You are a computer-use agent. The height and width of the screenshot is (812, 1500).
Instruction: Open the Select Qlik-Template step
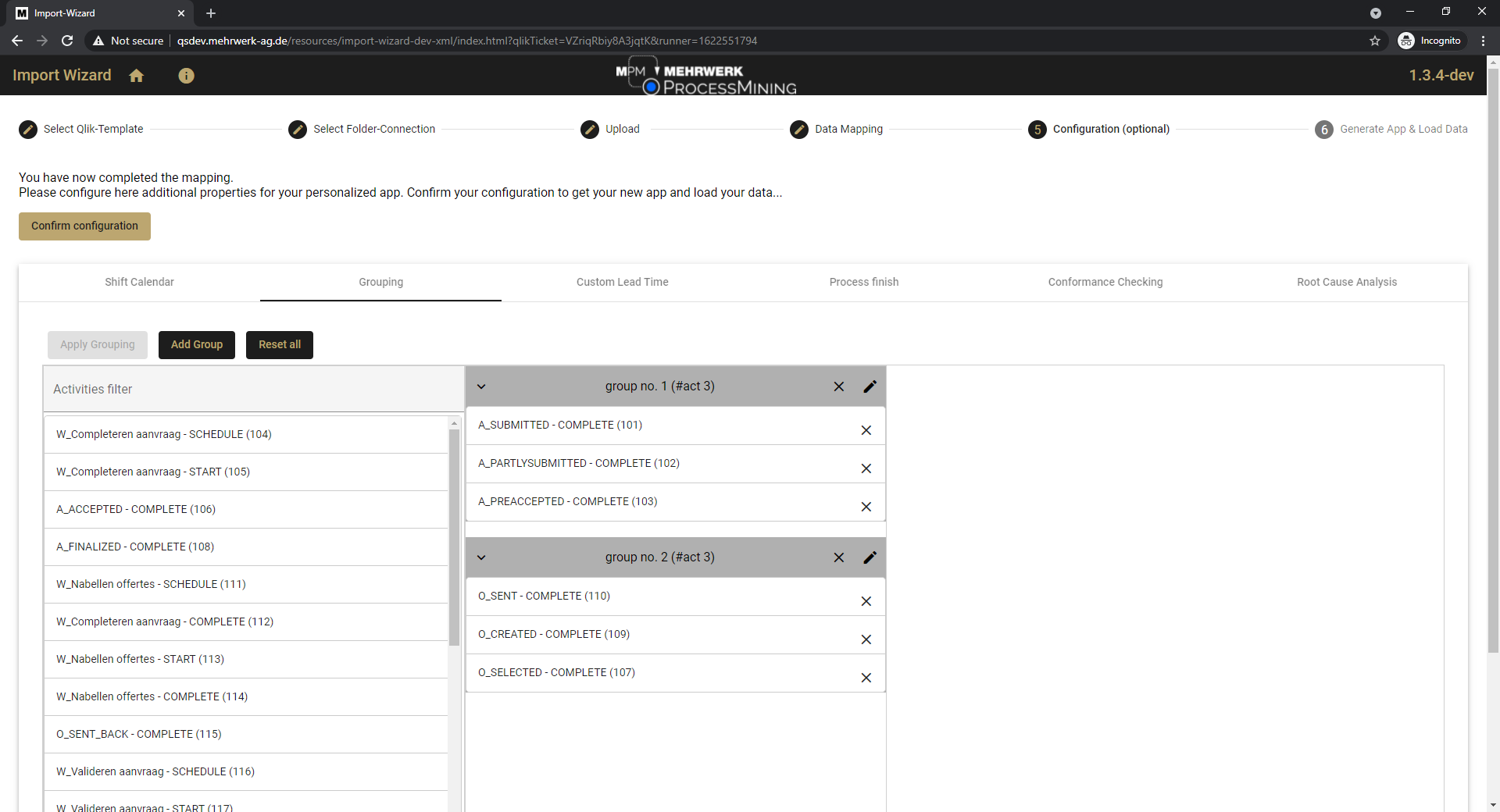pyautogui.click(x=81, y=129)
